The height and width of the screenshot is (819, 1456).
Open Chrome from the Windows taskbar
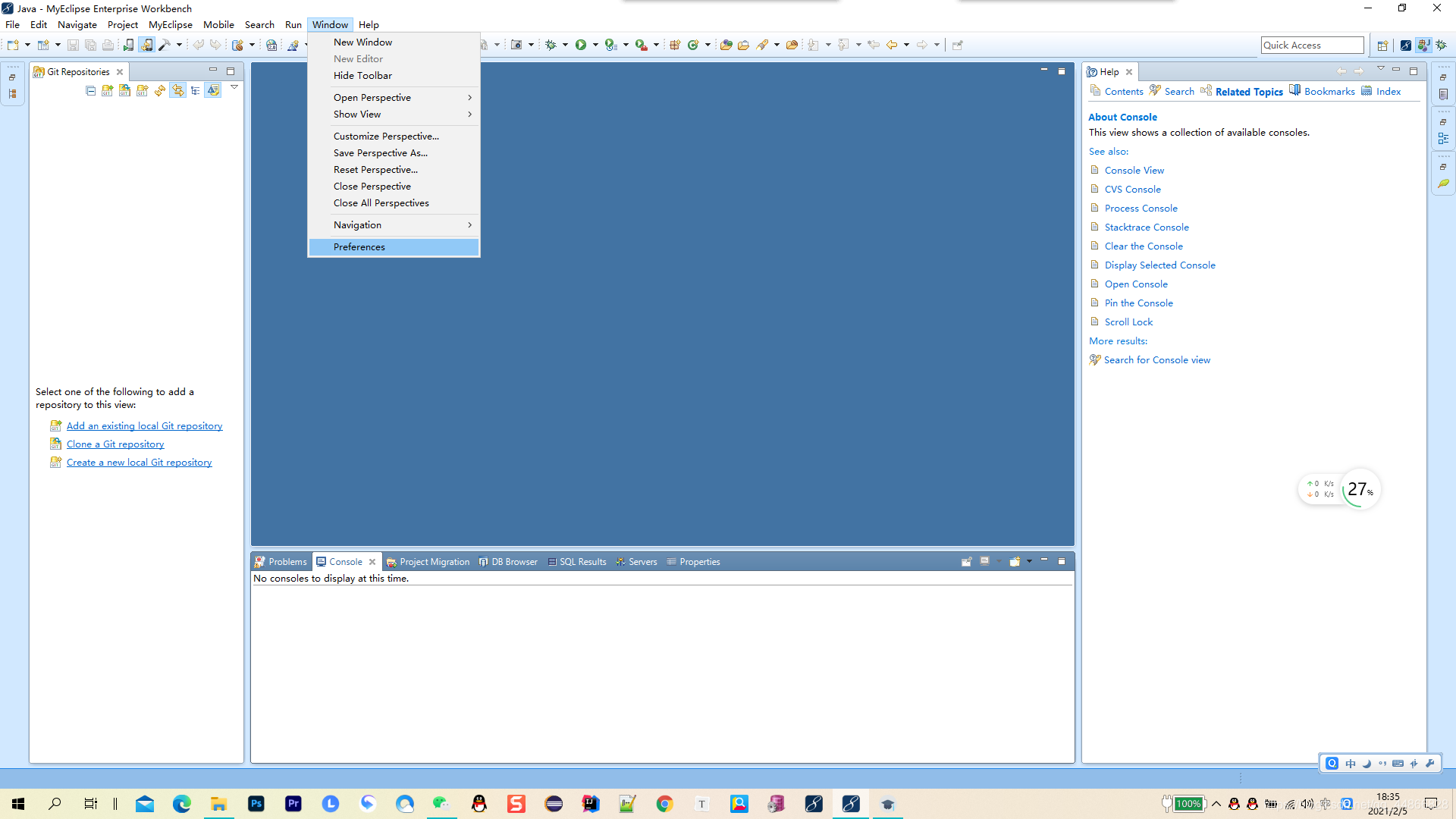665,804
